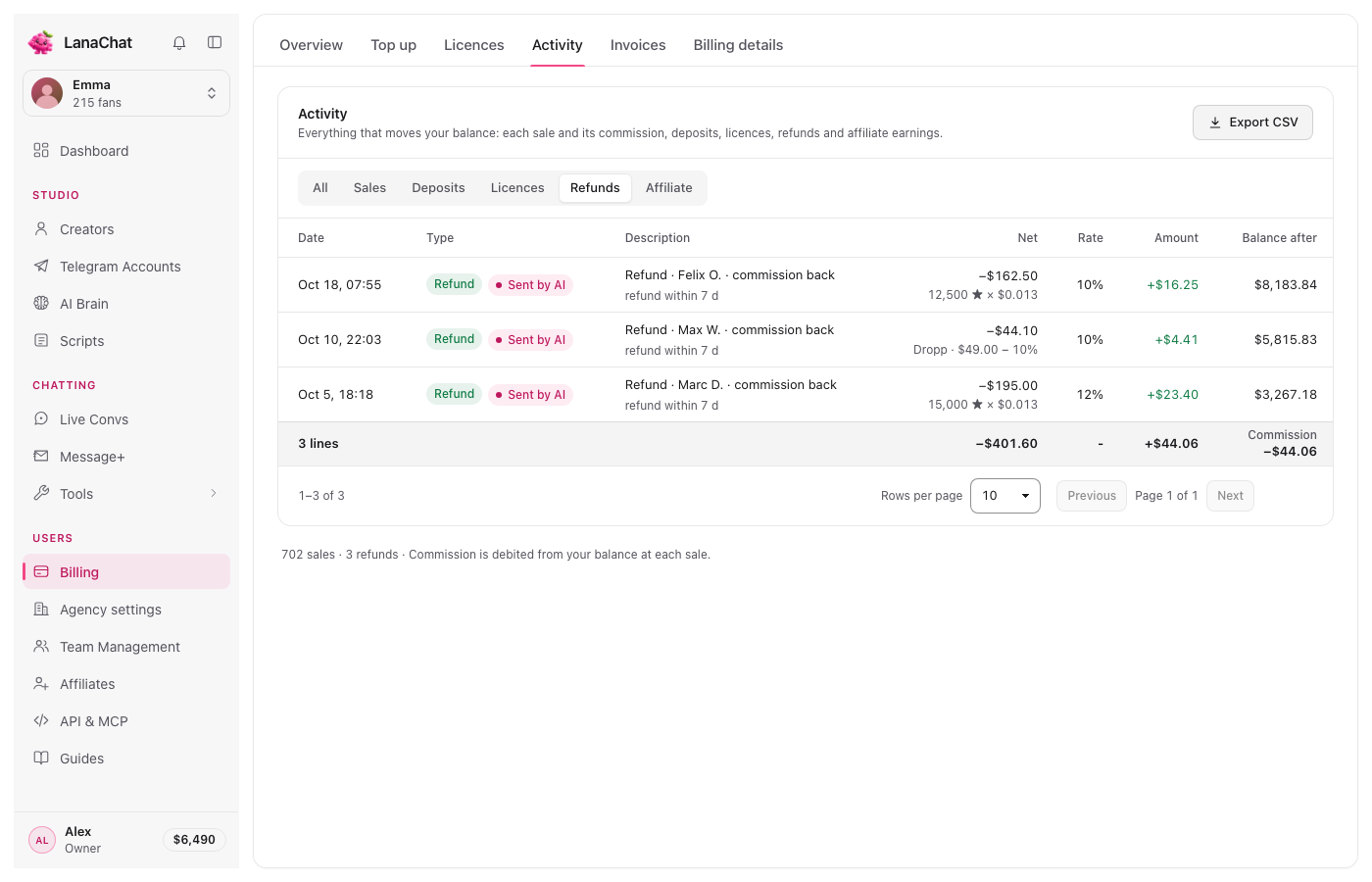
Task: Select the Affiliate activity filter
Action: (669, 188)
